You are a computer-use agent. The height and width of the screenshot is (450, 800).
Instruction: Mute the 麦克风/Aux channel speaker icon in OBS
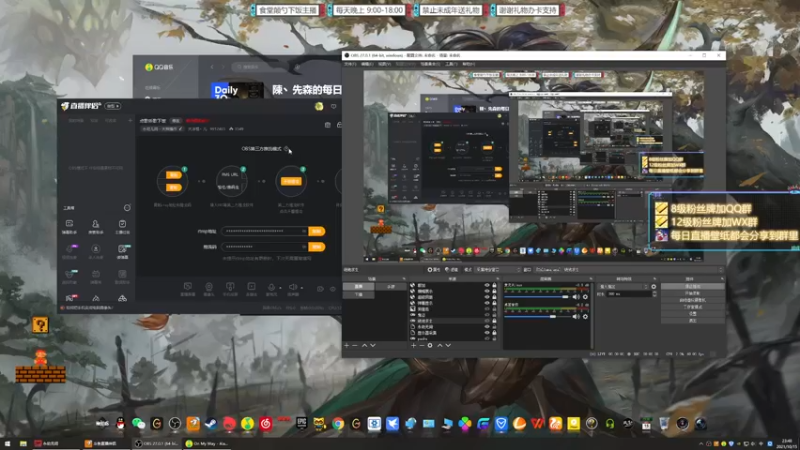[x=576, y=297]
